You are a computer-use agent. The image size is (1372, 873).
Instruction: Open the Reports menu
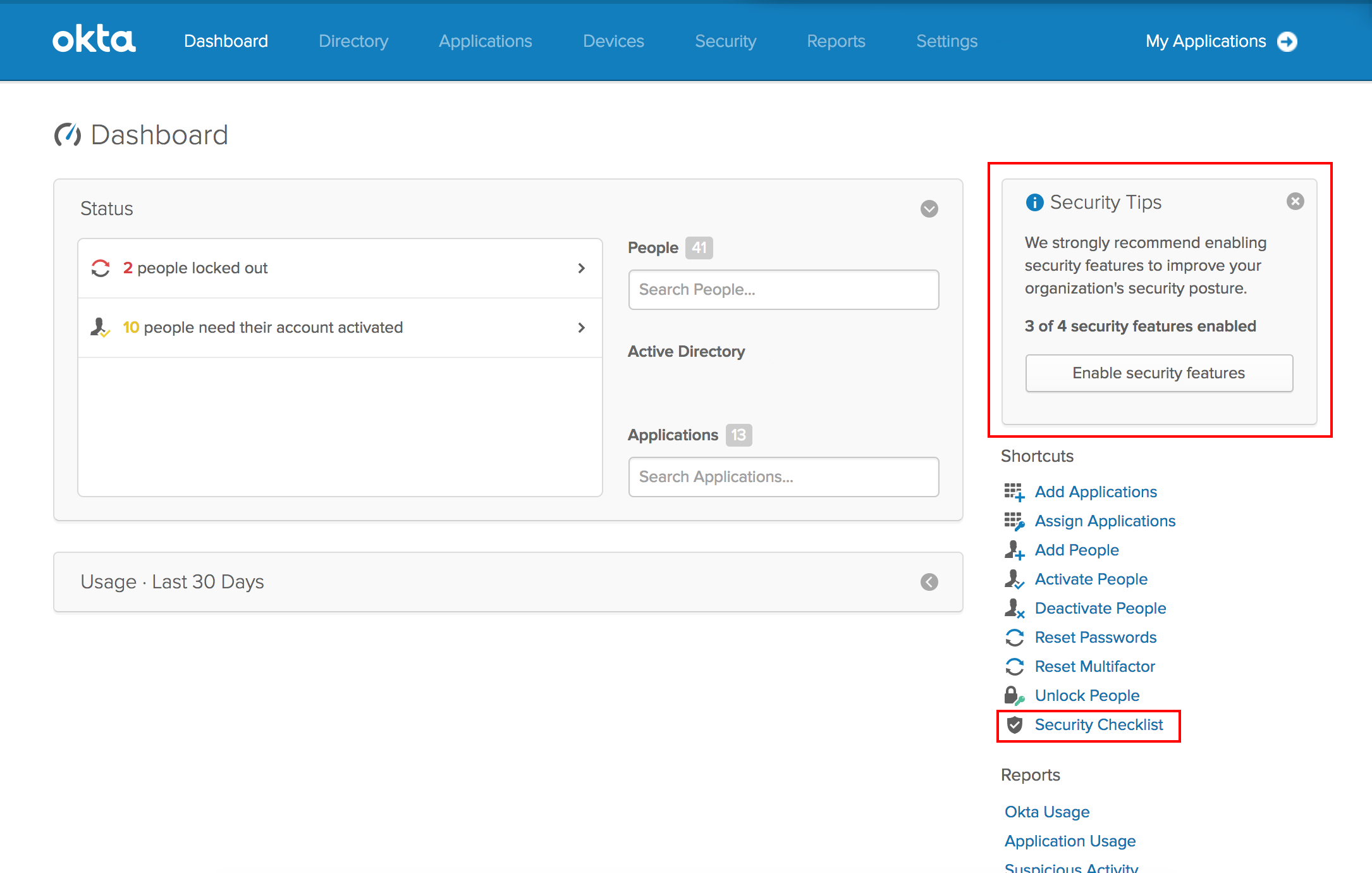tap(836, 41)
